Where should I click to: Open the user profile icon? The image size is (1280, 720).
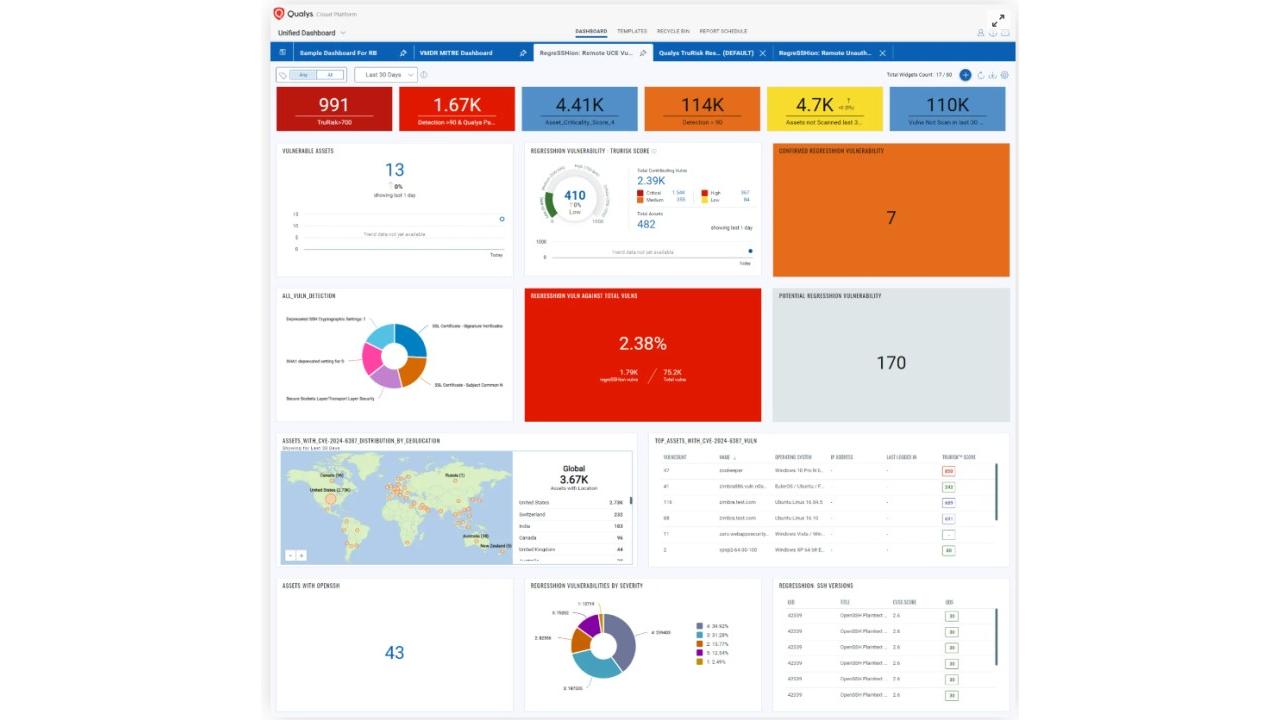click(x=981, y=33)
